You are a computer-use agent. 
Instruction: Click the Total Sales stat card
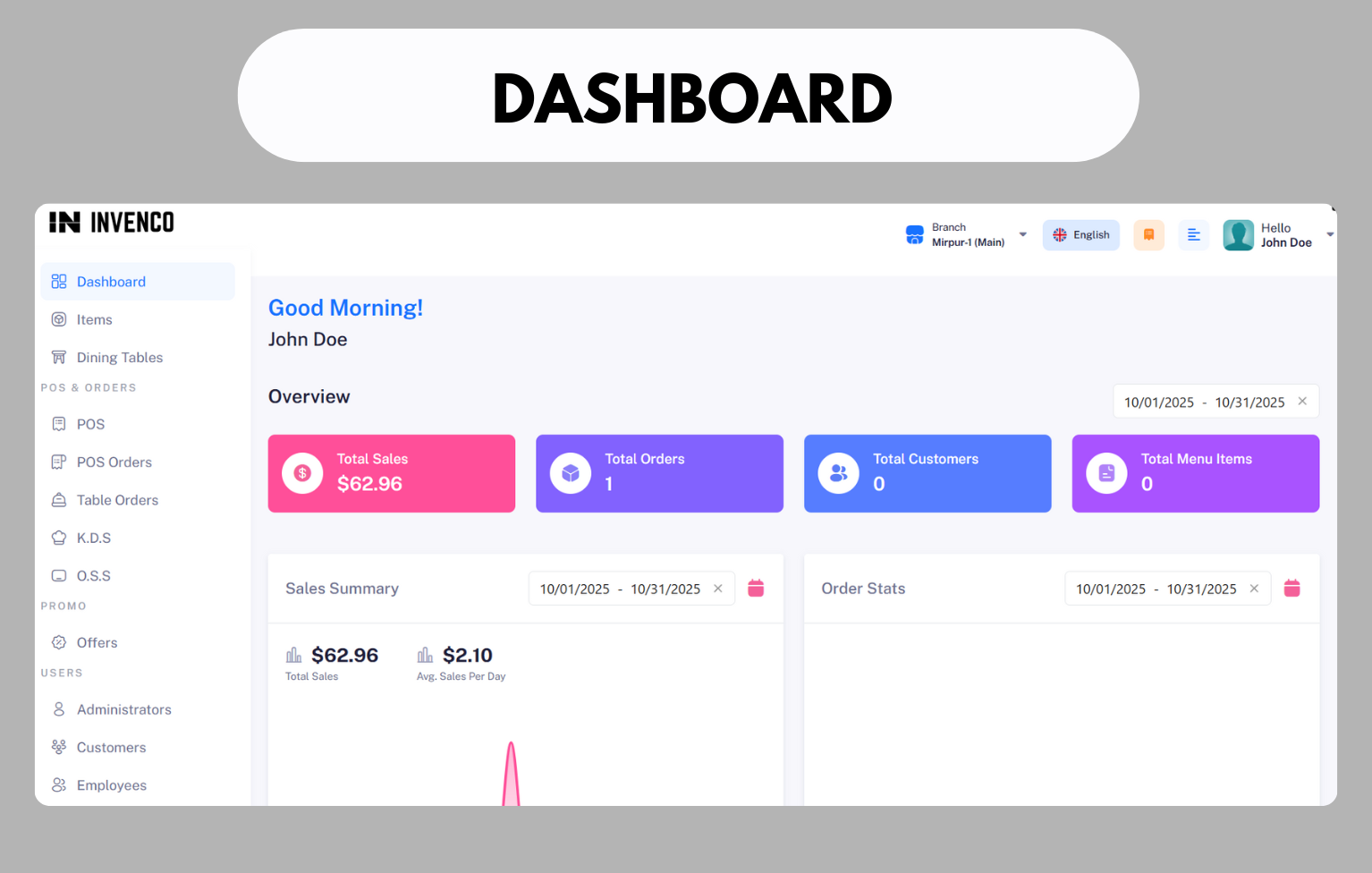pos(391,473)
